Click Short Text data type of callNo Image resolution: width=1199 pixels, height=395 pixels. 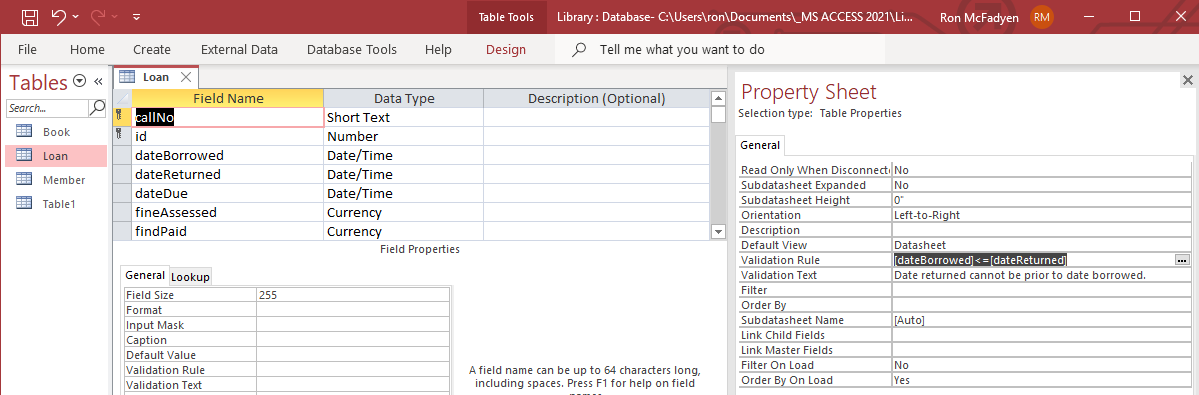(x=404, y=118)
